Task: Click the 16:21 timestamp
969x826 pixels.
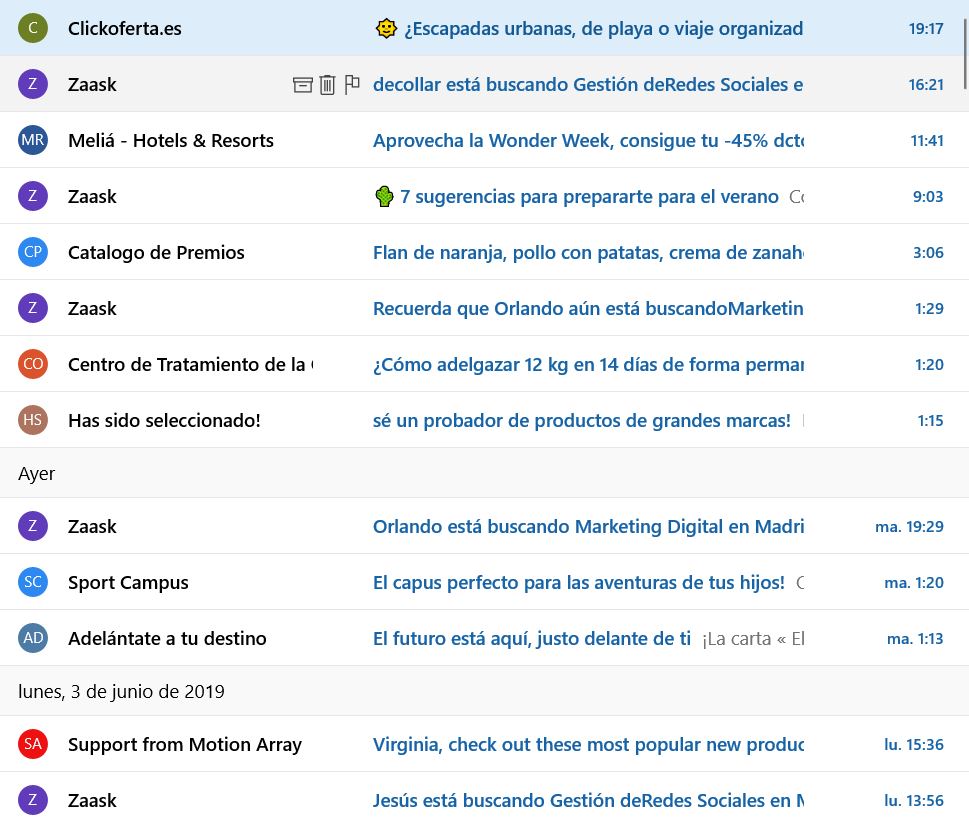Action: click(926, 85)
